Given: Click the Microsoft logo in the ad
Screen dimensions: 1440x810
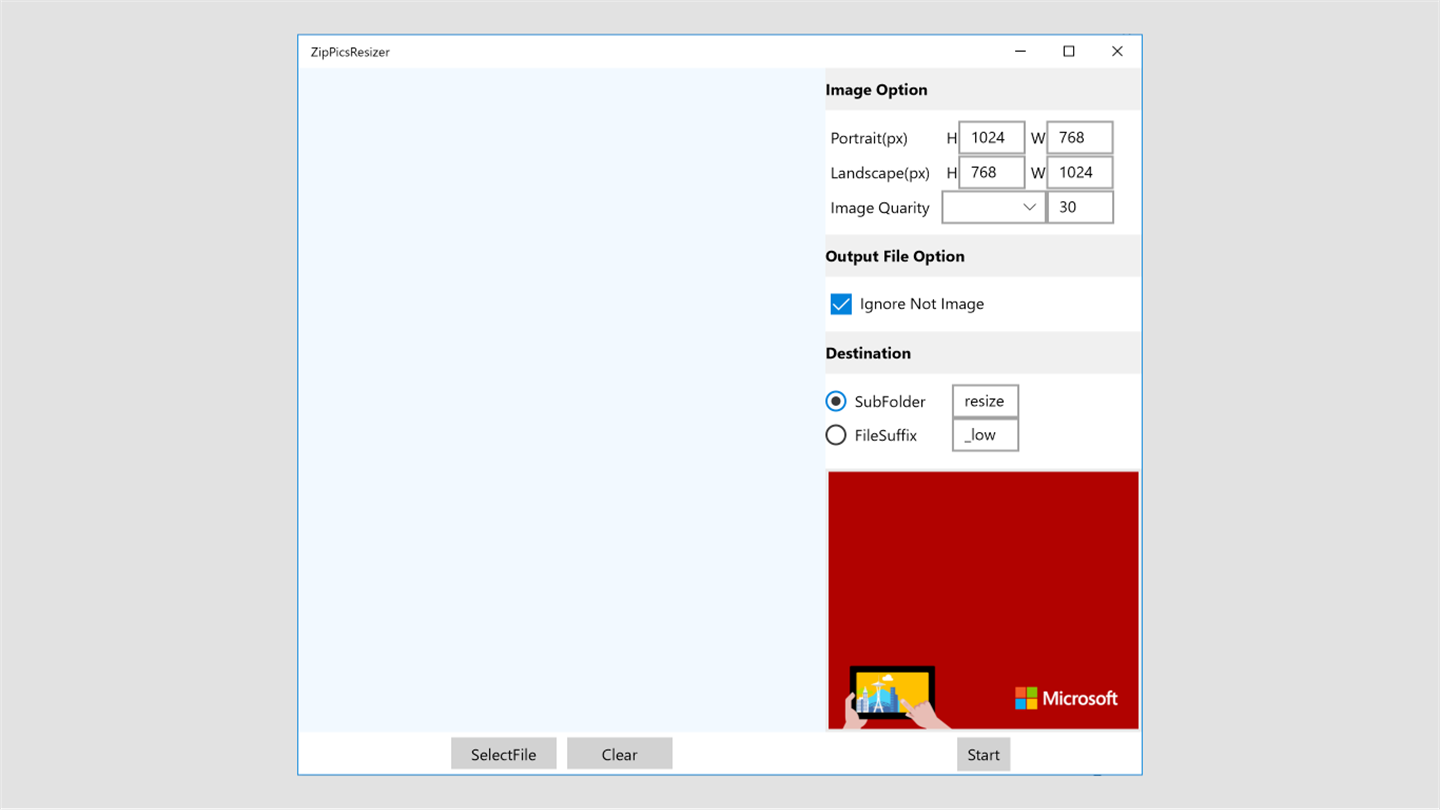Looking at the screenshot, I should click(1066, 698).
